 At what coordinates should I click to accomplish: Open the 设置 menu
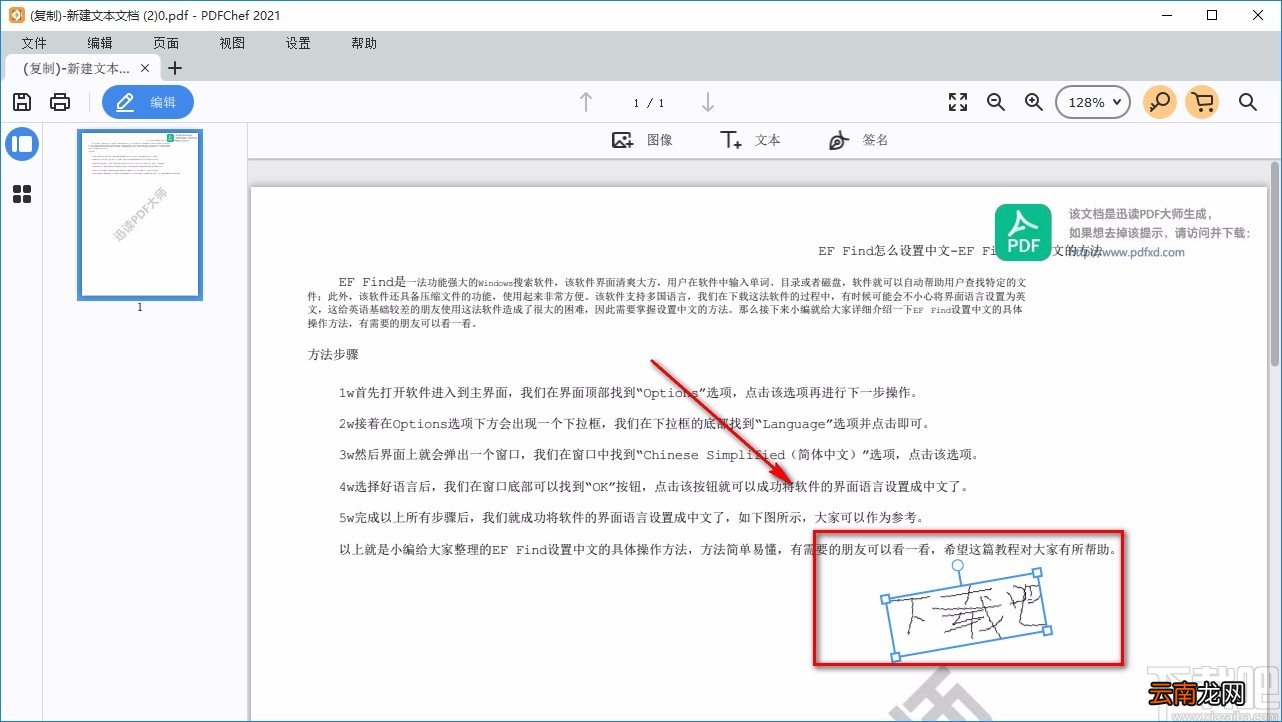tap(298, 43)
